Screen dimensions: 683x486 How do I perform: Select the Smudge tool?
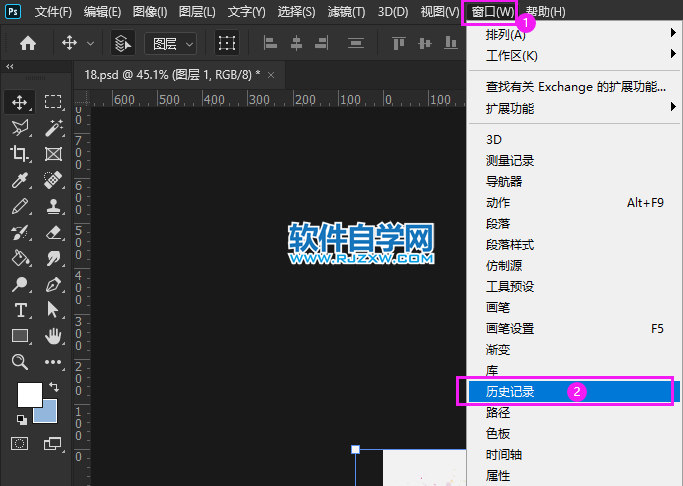[53, 258]
